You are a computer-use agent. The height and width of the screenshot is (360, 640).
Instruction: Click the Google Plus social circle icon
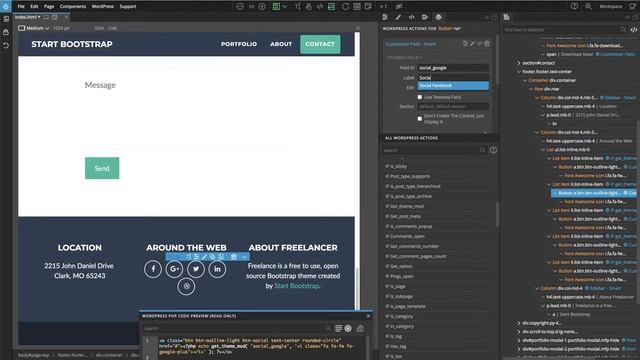coord(174,269)
